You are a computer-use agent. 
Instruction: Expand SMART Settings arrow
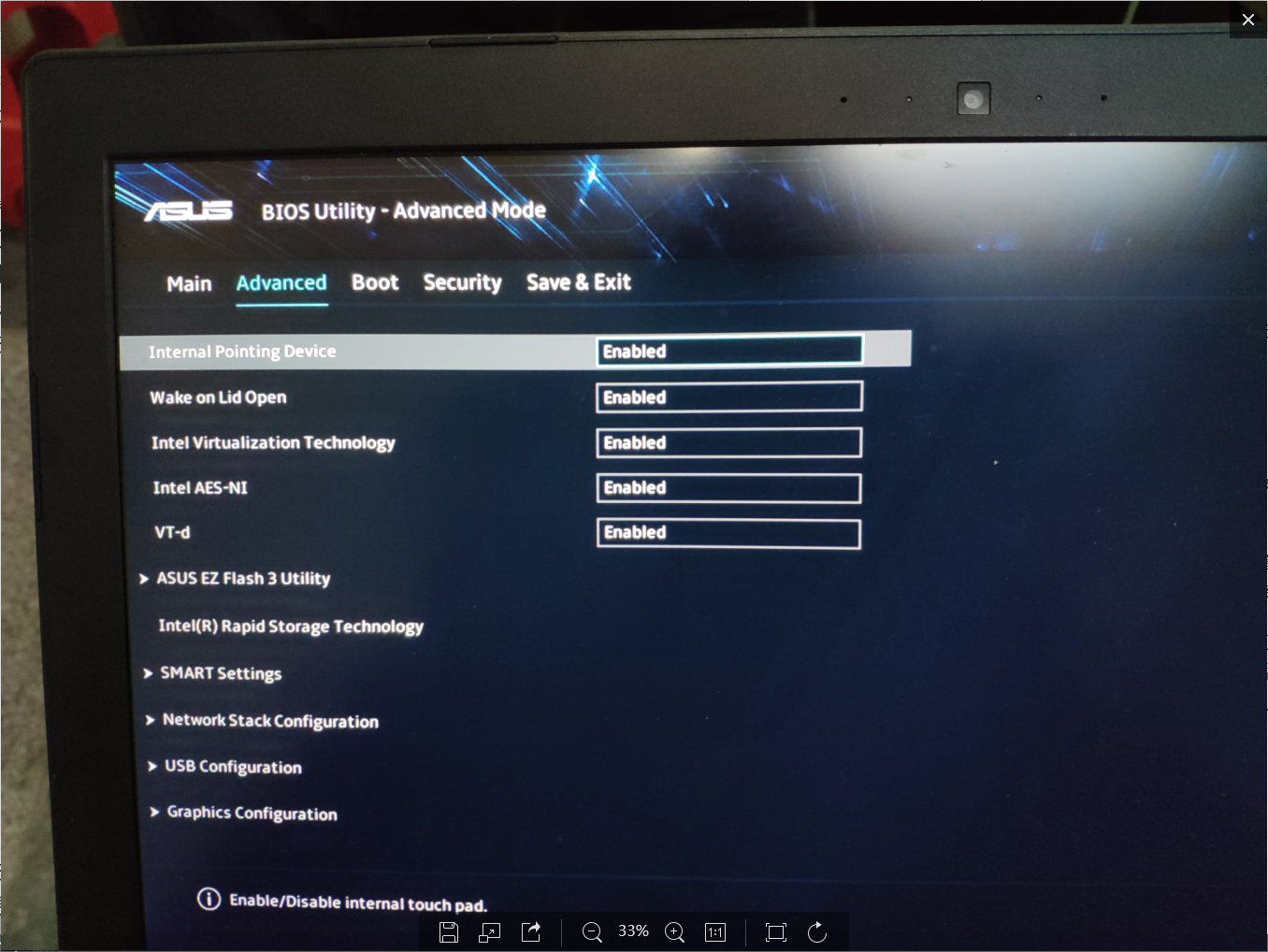point(148,673)
